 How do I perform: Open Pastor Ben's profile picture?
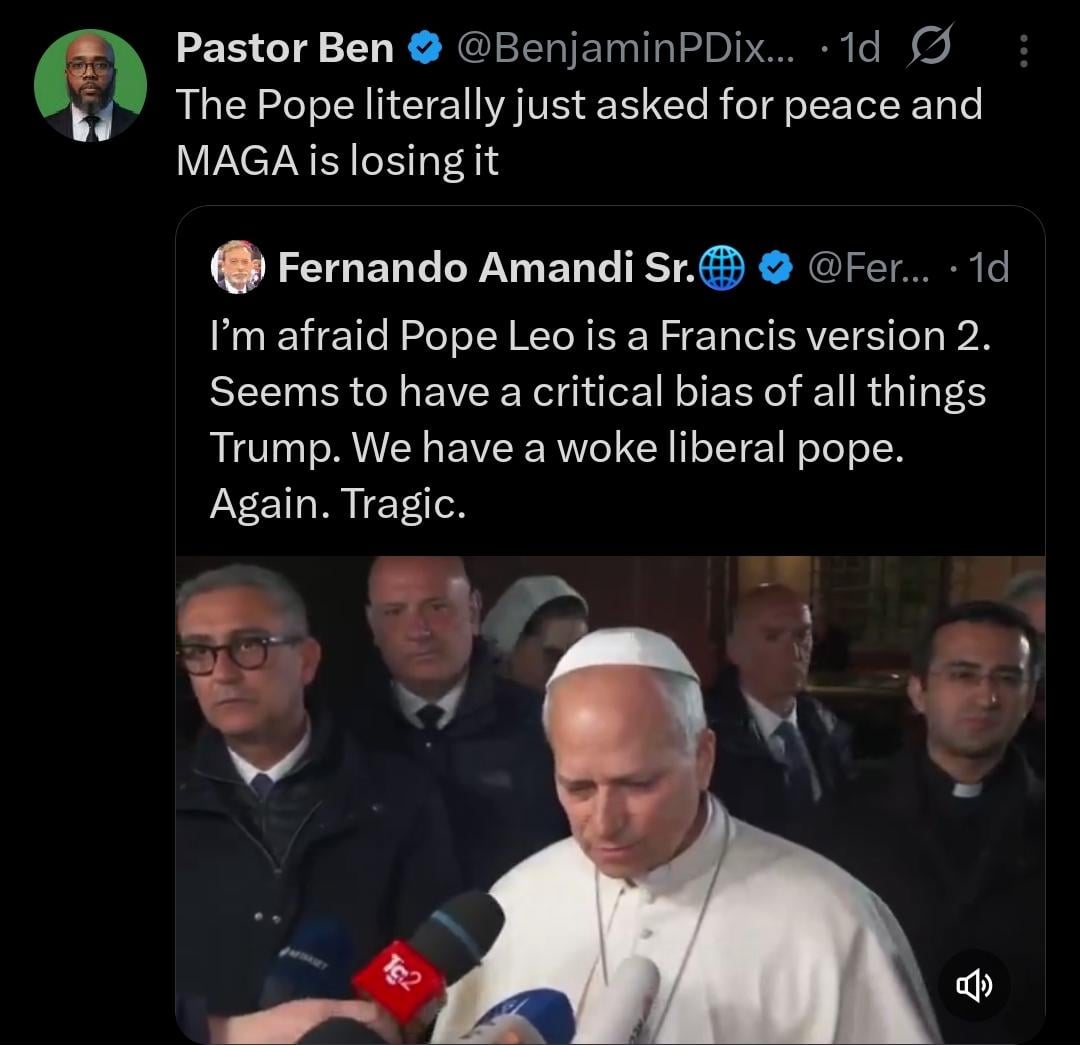[x=91, y=85]
